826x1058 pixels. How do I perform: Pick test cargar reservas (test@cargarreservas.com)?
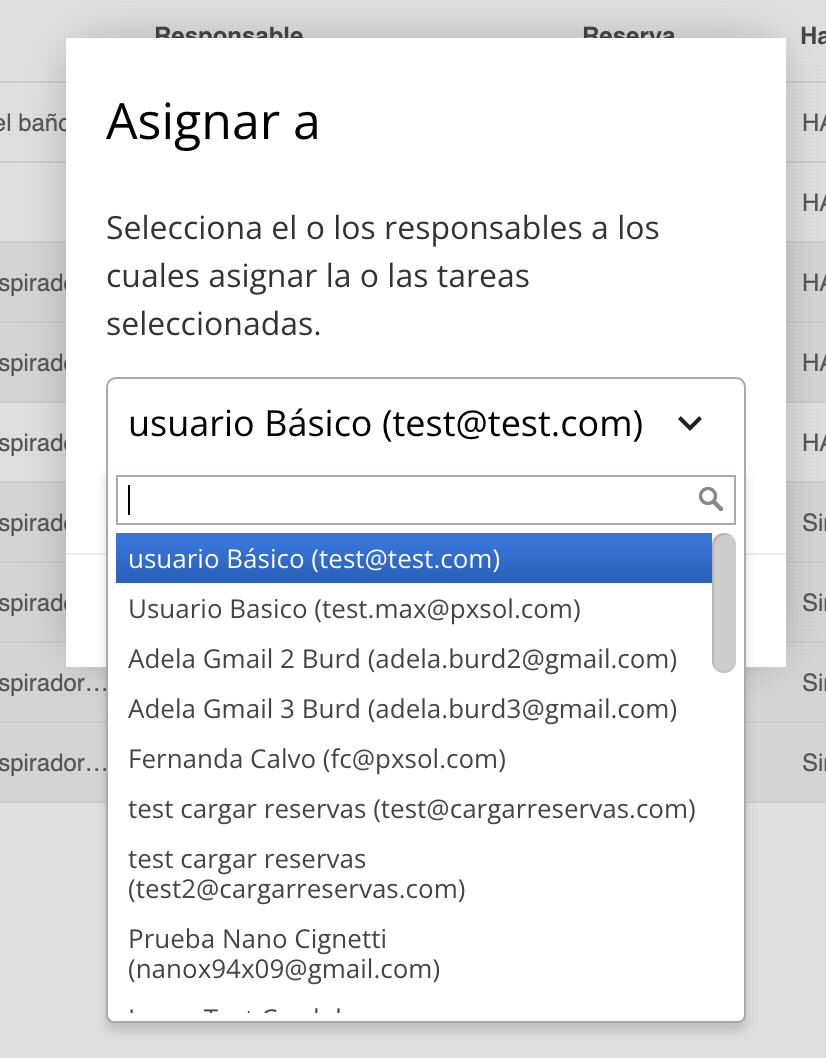click(411, 809)
